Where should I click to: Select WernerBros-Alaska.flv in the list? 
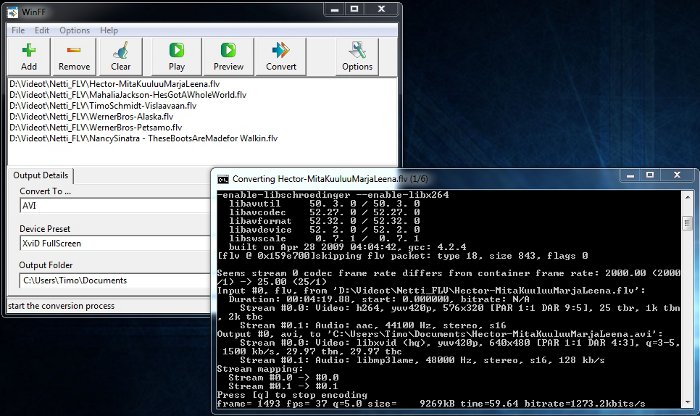pos(92,116)
